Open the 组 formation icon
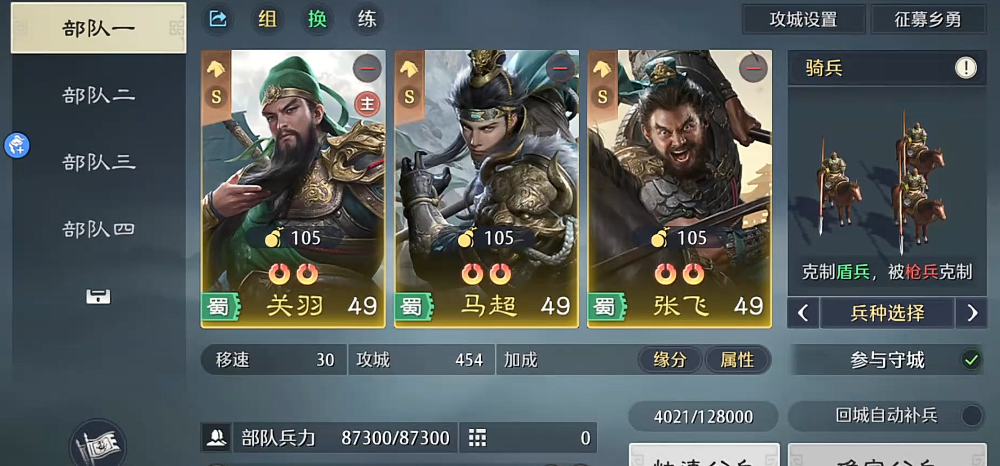1000x466 pixels. [x=267, y=19]
